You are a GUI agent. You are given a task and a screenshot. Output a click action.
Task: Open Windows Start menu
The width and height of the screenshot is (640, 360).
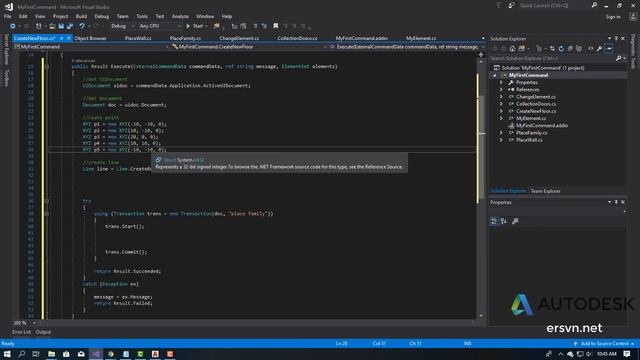pos(7,354)
